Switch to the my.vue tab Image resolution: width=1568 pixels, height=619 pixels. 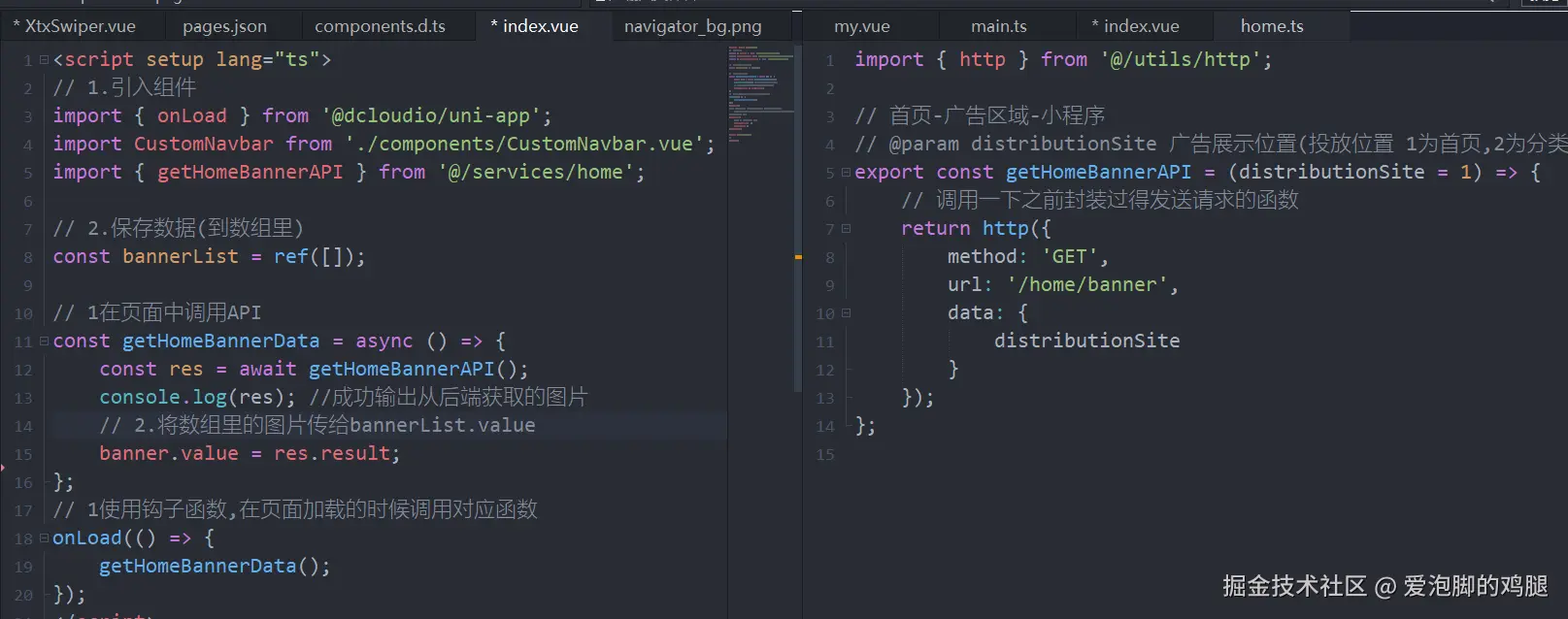[x=862, y=26]
